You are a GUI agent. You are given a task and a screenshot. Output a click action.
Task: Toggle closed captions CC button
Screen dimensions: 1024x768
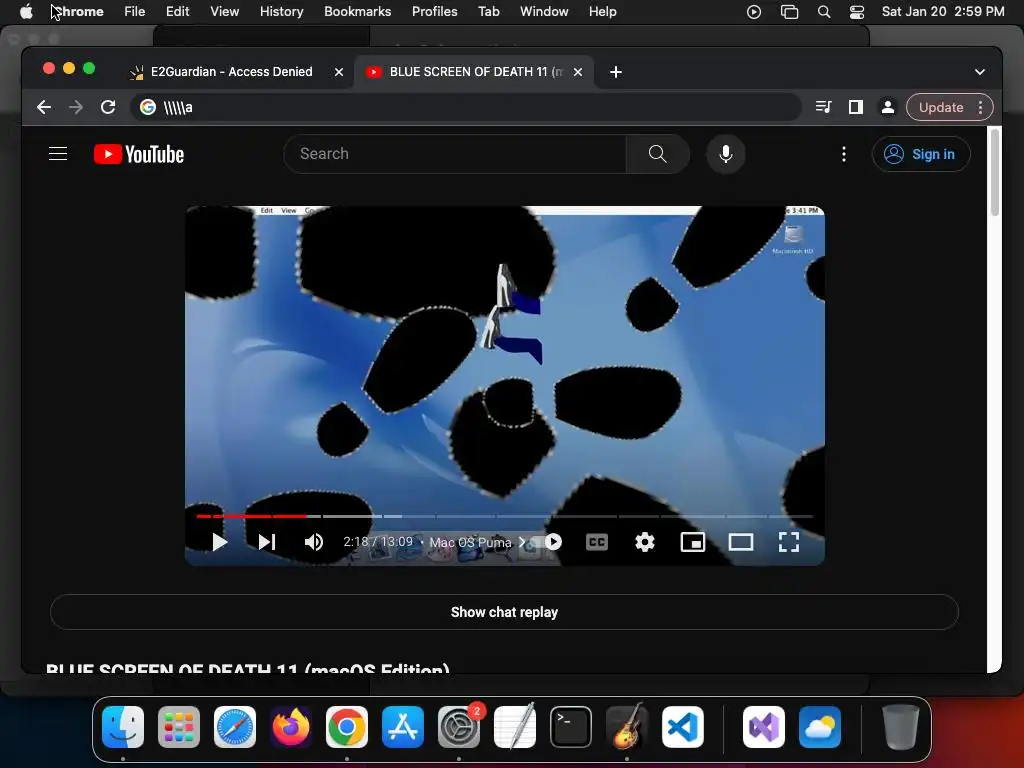(x=597, y=542)
